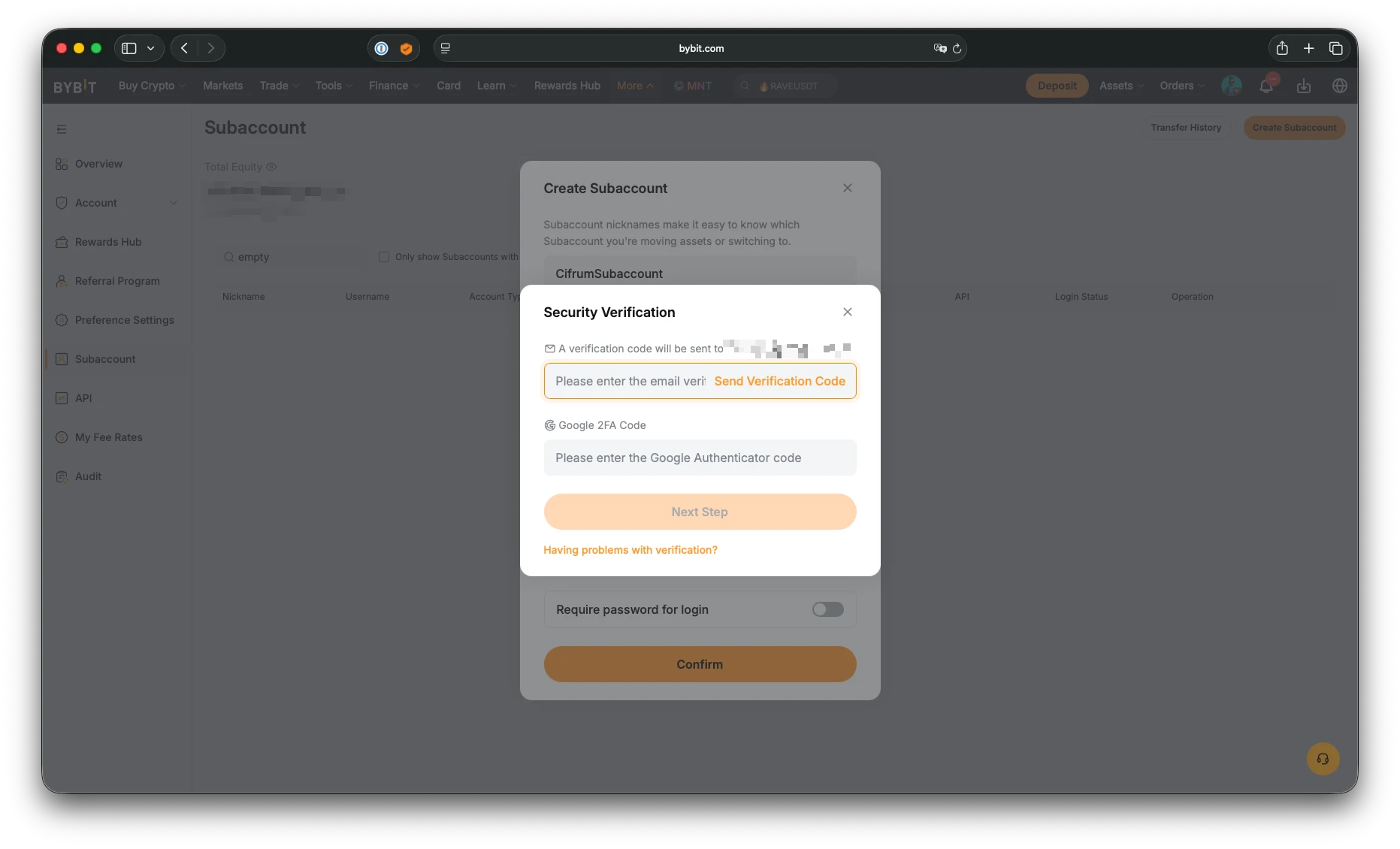Close the Create Subaccount dialog
Screen dimensions: 1400x849
(x=847, y=188)
